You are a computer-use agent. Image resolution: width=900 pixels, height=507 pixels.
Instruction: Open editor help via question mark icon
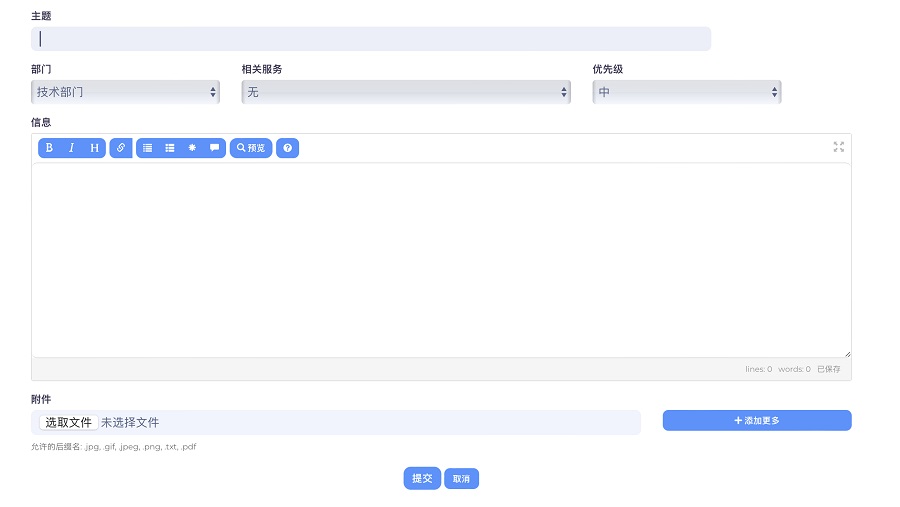point(288,148)
